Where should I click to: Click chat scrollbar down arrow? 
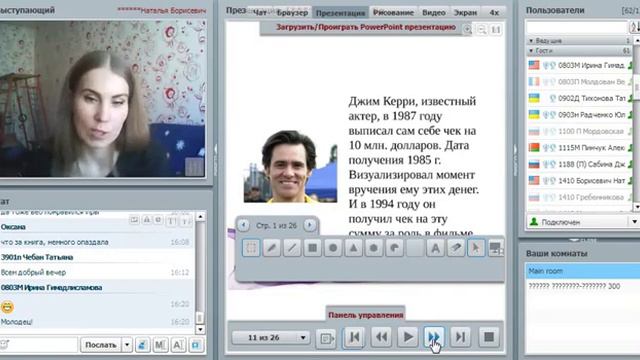(200, 329)
